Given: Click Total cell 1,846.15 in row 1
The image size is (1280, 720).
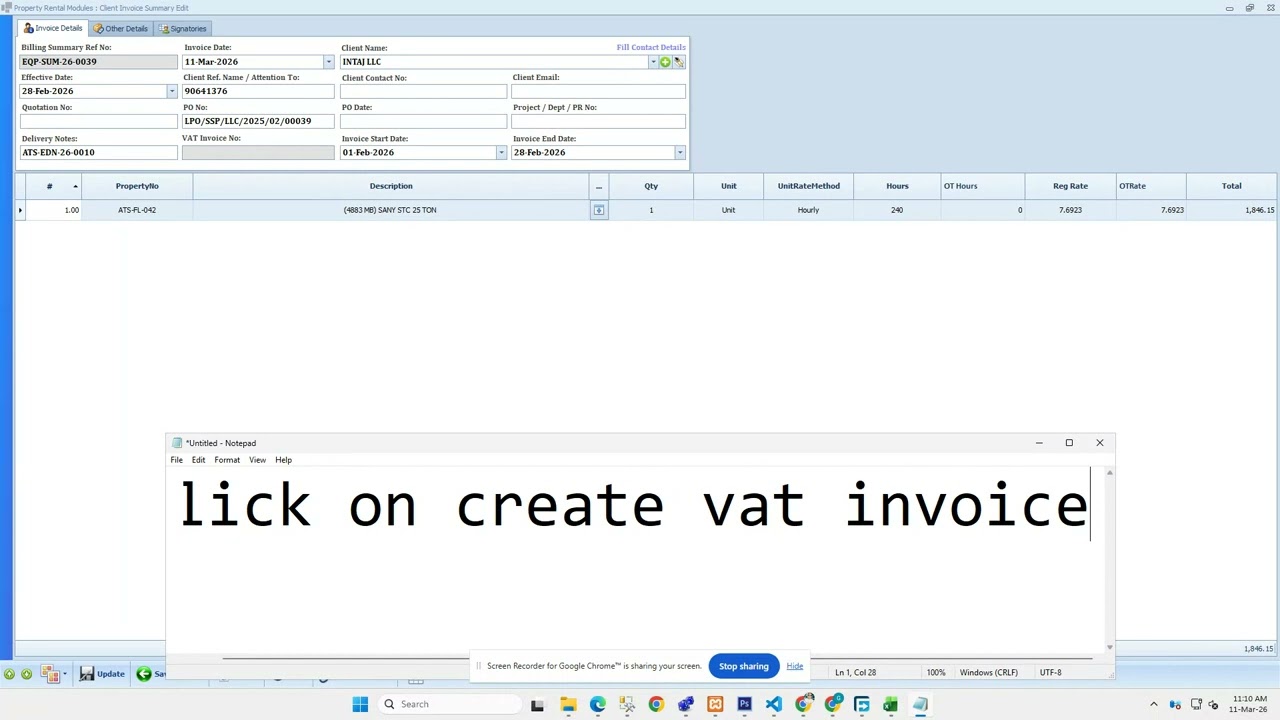Looking at the screenshot, I should click(1232, 210).
